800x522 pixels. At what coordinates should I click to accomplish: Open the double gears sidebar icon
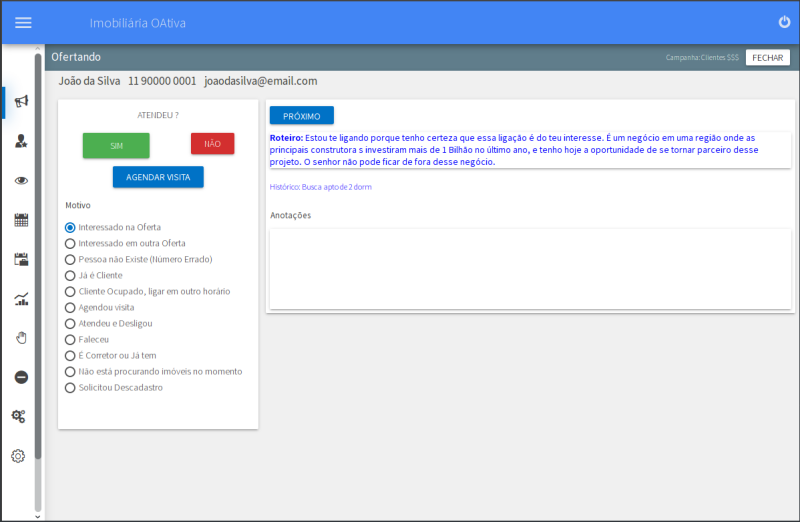click(x=18, y=416)
